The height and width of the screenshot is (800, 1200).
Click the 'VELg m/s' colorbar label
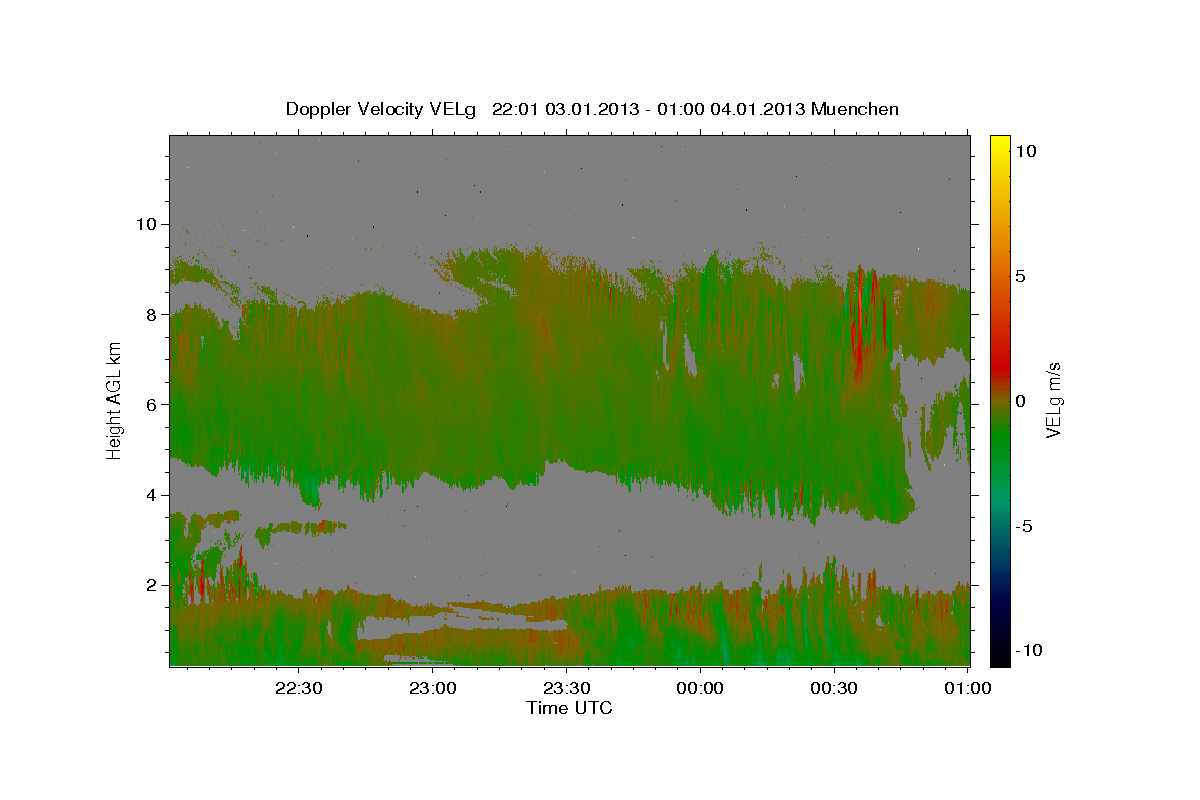click(x=1054, y=399)
